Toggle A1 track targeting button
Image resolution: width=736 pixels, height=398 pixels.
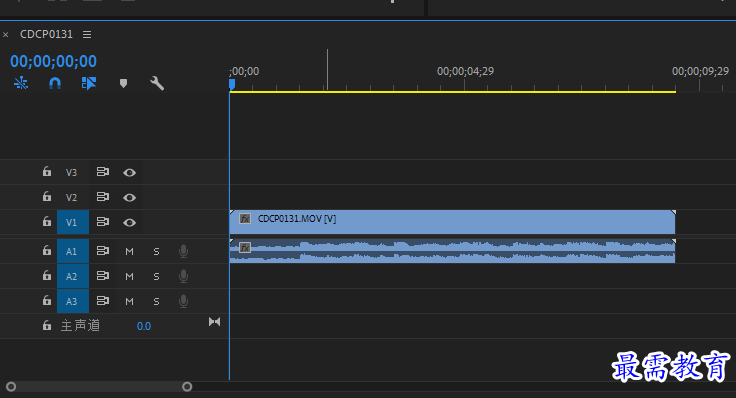(x=73, y=251)
